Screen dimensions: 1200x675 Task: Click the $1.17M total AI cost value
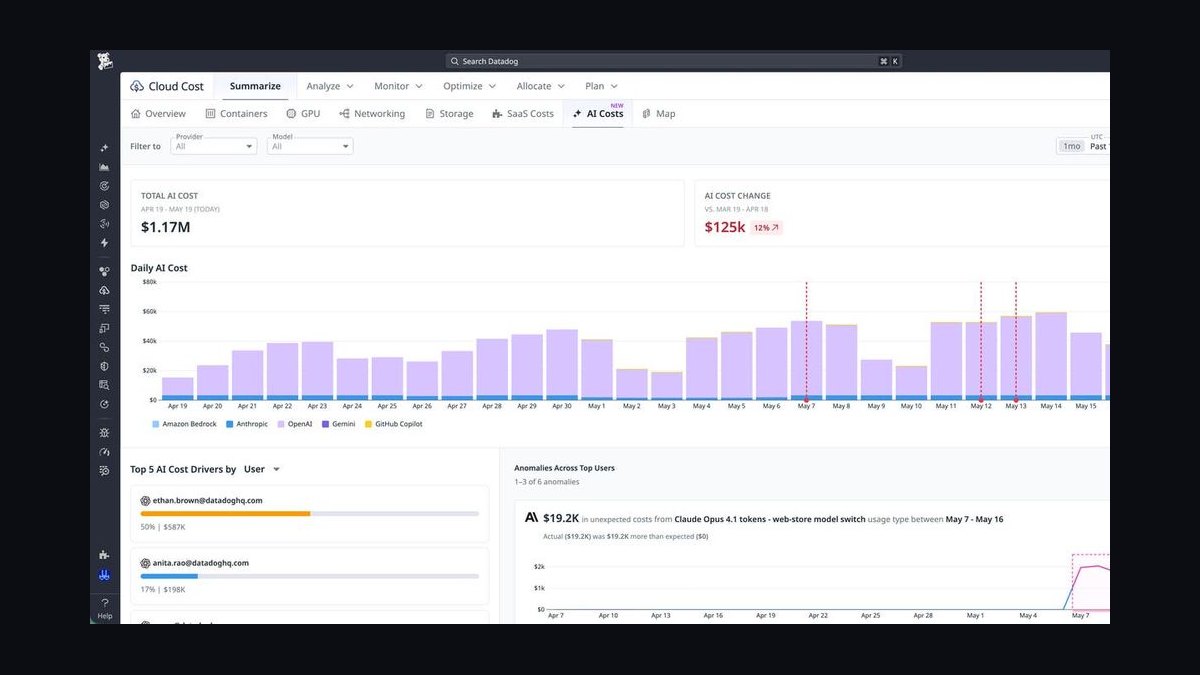point(166,227)
